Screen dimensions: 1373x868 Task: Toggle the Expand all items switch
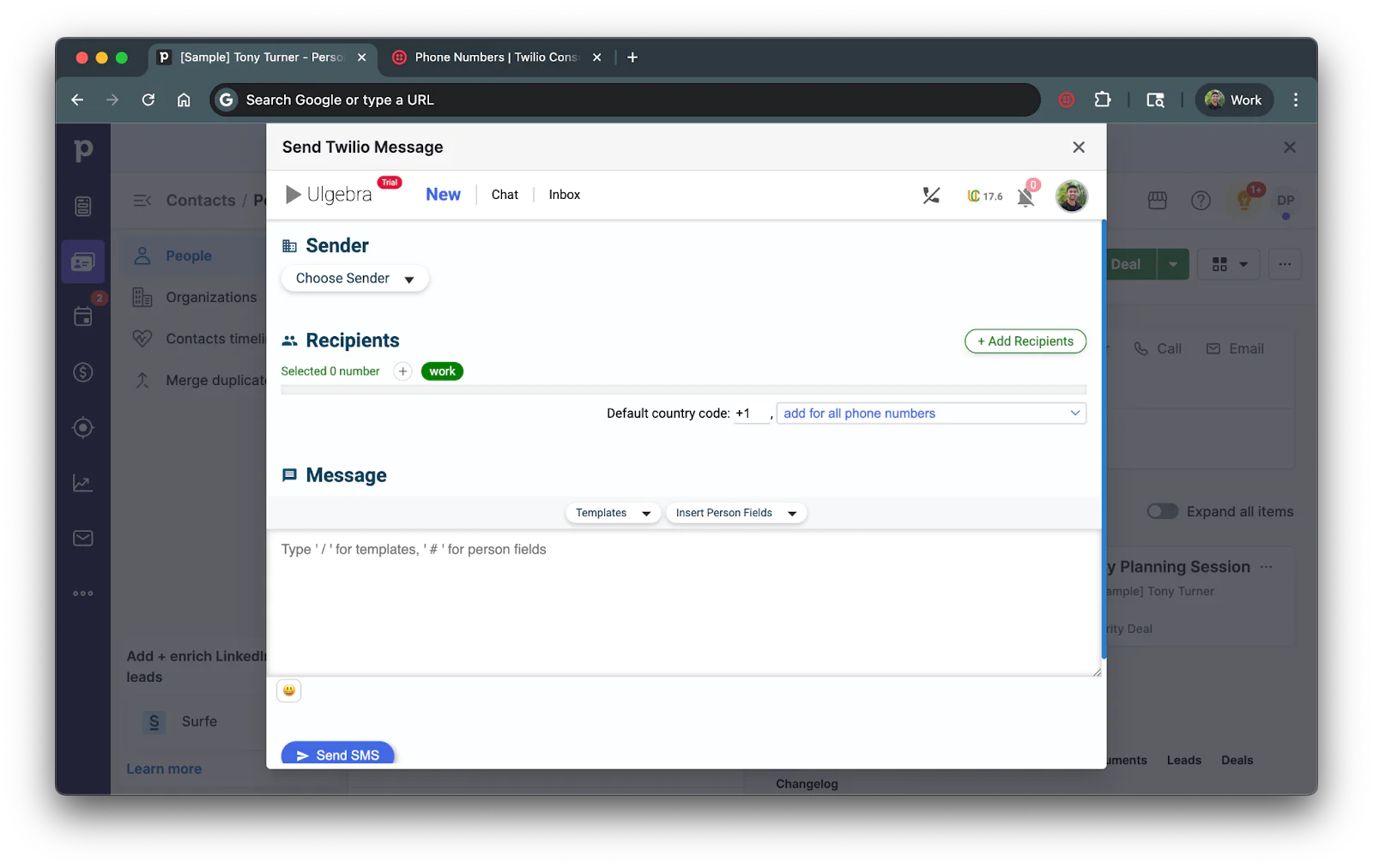pyautogui.click(x=1162, y=510)
